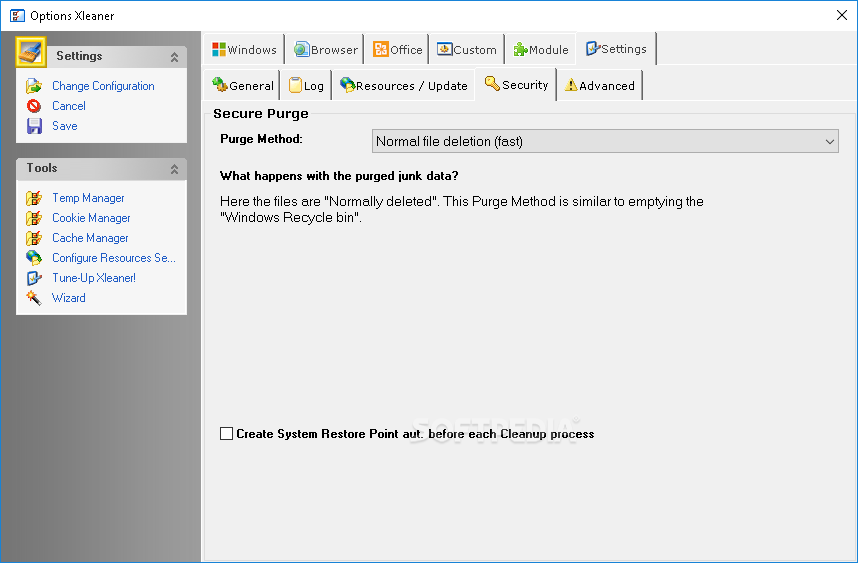This screenshot has height=563, width=858.
Task: Switch to the Windows tab
Action: (x=244, y=50)
